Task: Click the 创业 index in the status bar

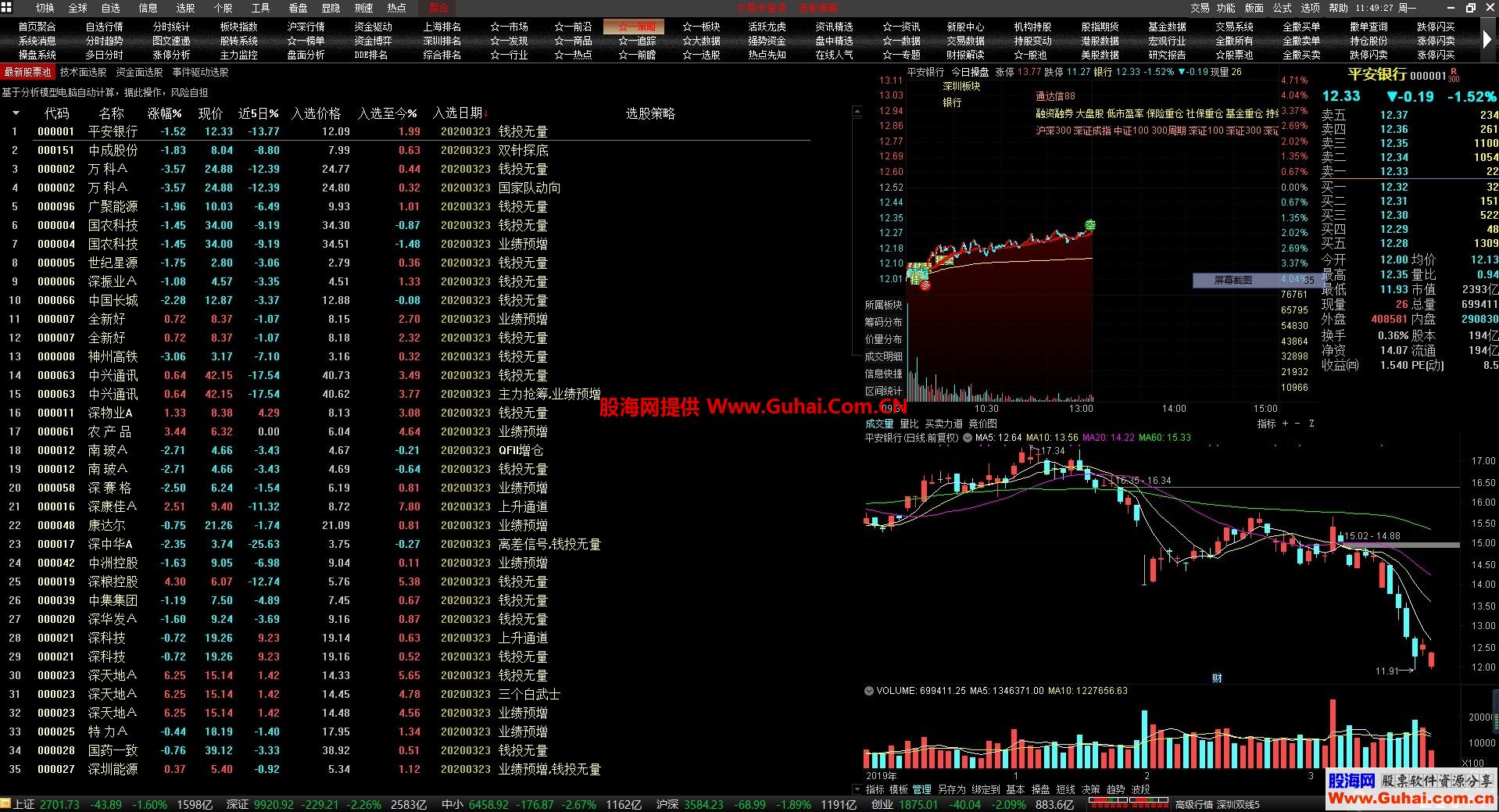Action: point(882,804)
